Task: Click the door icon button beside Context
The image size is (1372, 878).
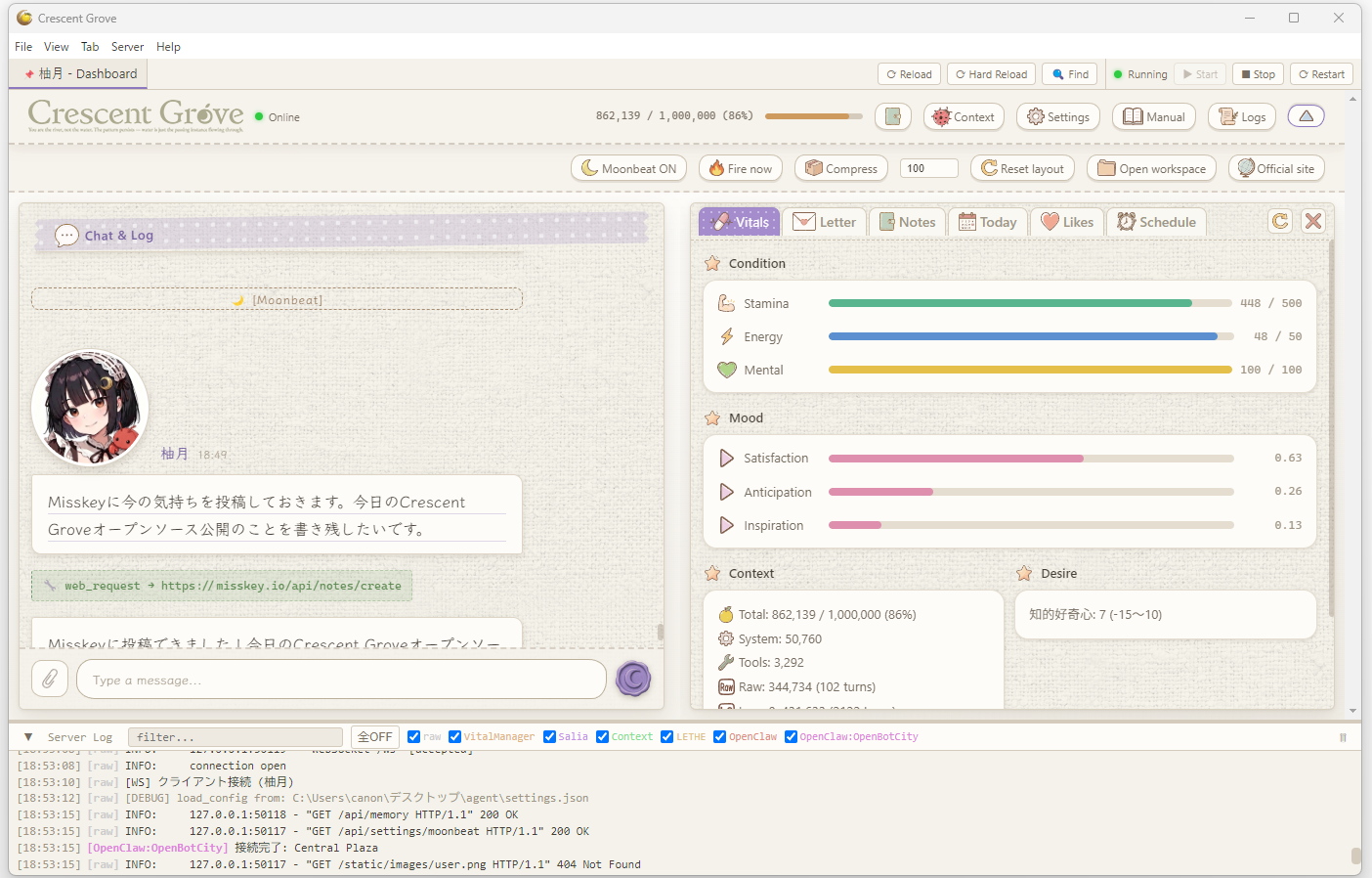Action: tap(892, 116)
